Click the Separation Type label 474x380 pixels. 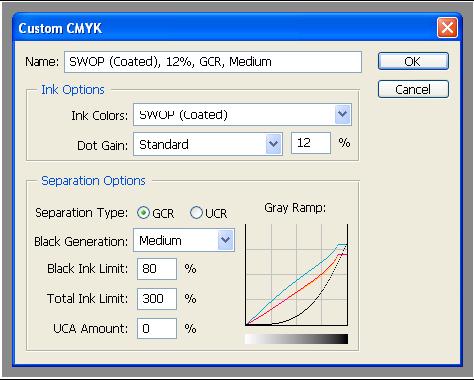81,213
